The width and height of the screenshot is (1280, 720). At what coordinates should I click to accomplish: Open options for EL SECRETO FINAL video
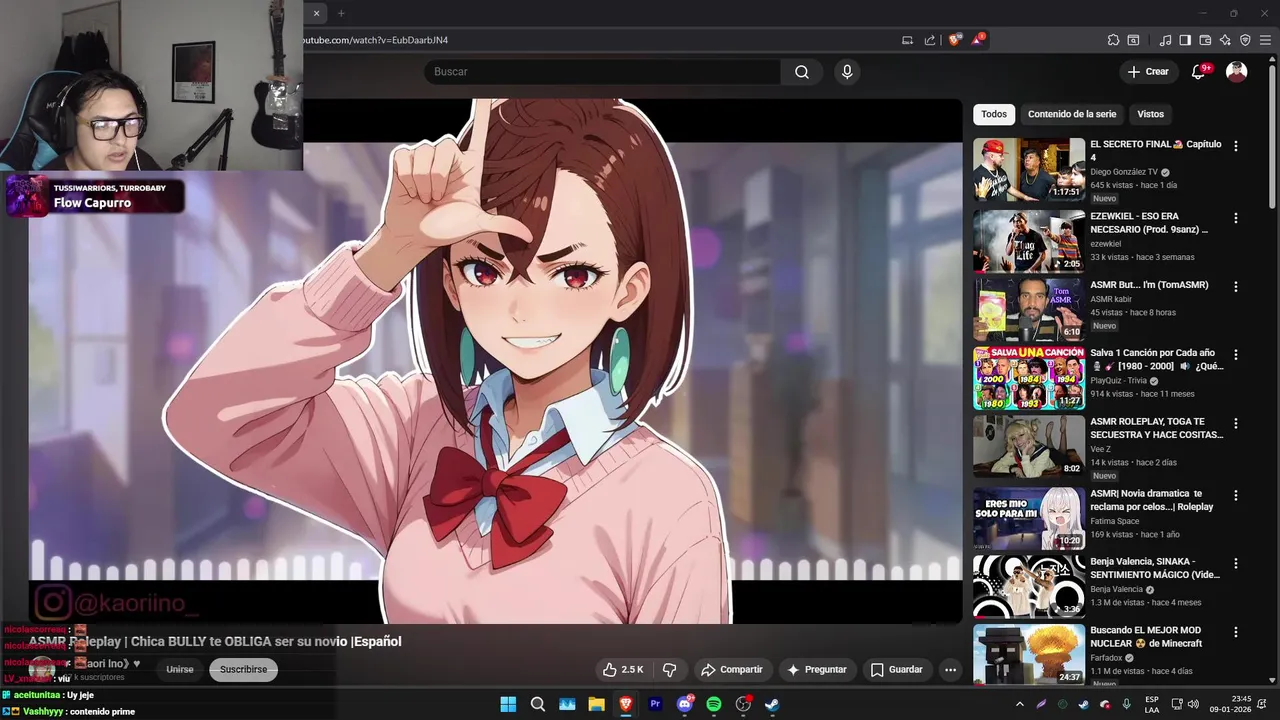1236,146
